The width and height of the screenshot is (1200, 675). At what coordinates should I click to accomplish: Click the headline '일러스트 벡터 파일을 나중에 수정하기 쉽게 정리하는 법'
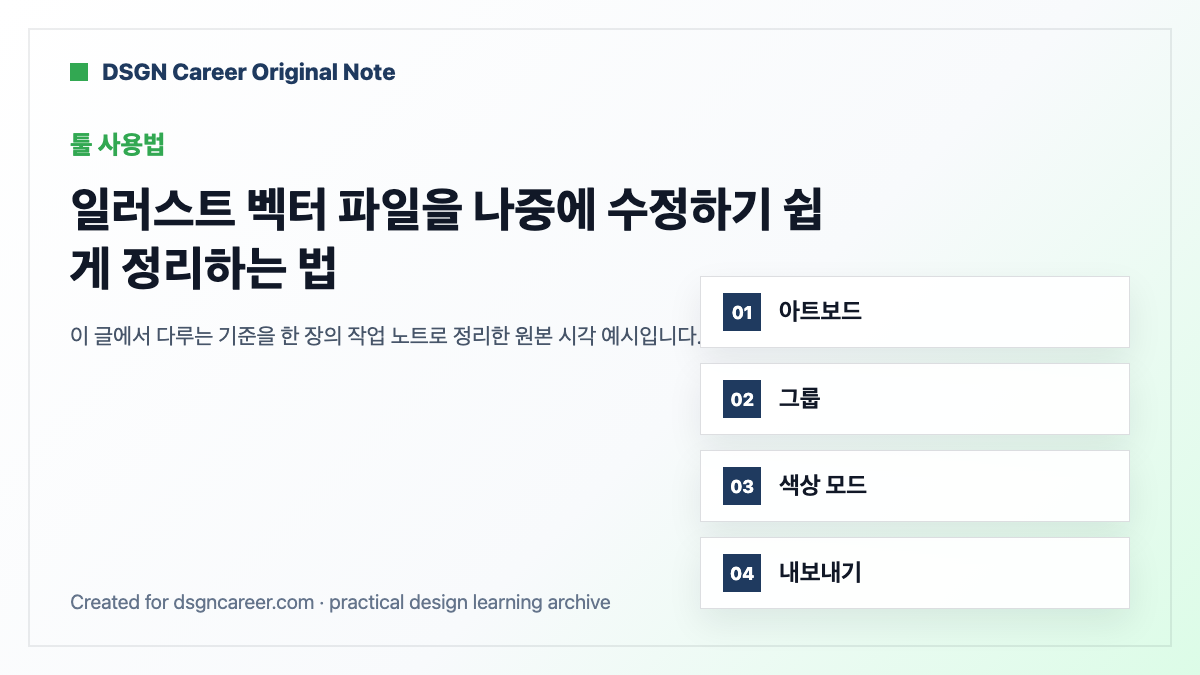coord(446,240)
